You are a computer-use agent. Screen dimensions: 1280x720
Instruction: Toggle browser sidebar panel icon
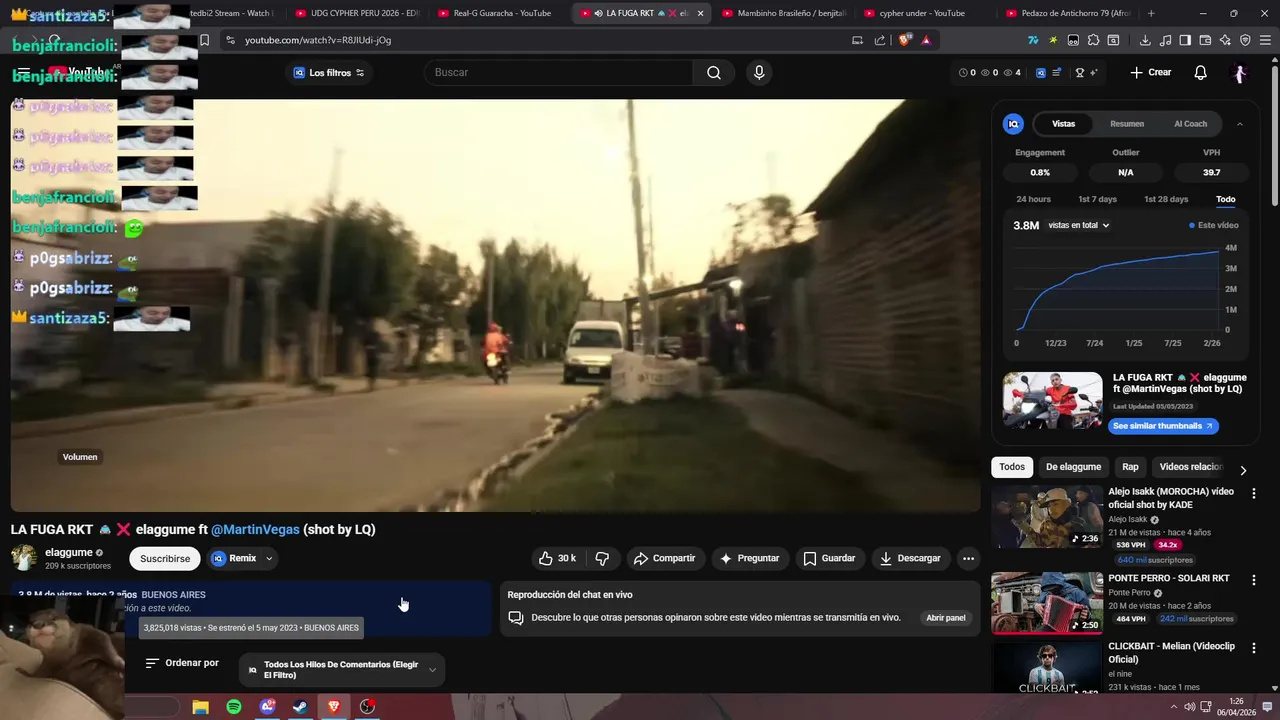coord(1185,40)
